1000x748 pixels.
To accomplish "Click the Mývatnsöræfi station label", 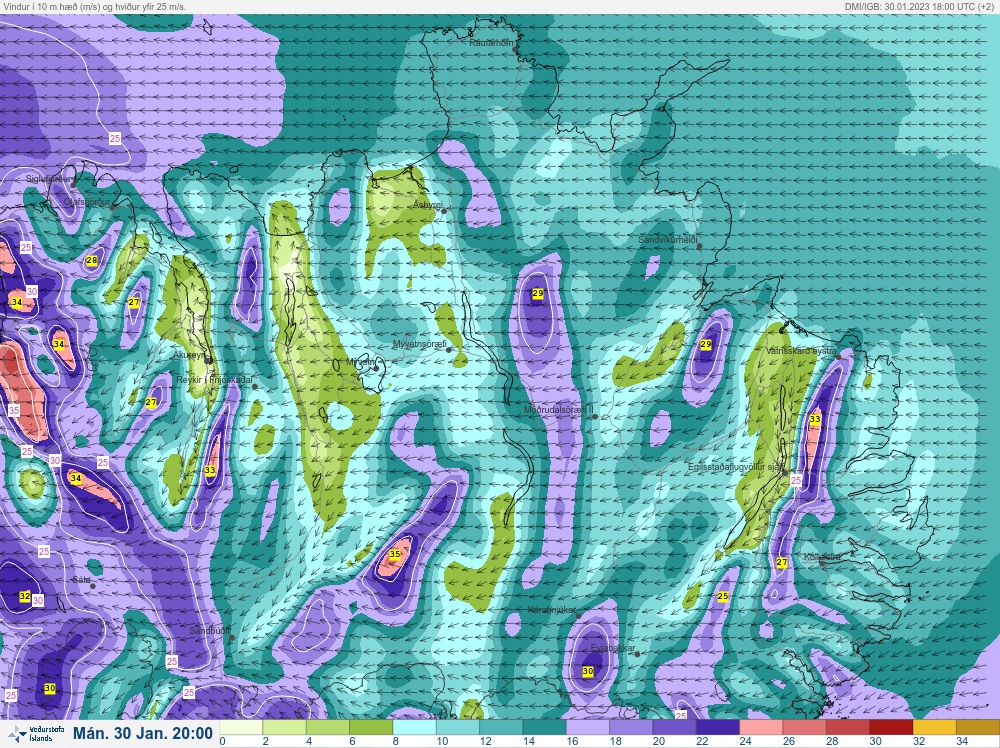I will (419, 344).
